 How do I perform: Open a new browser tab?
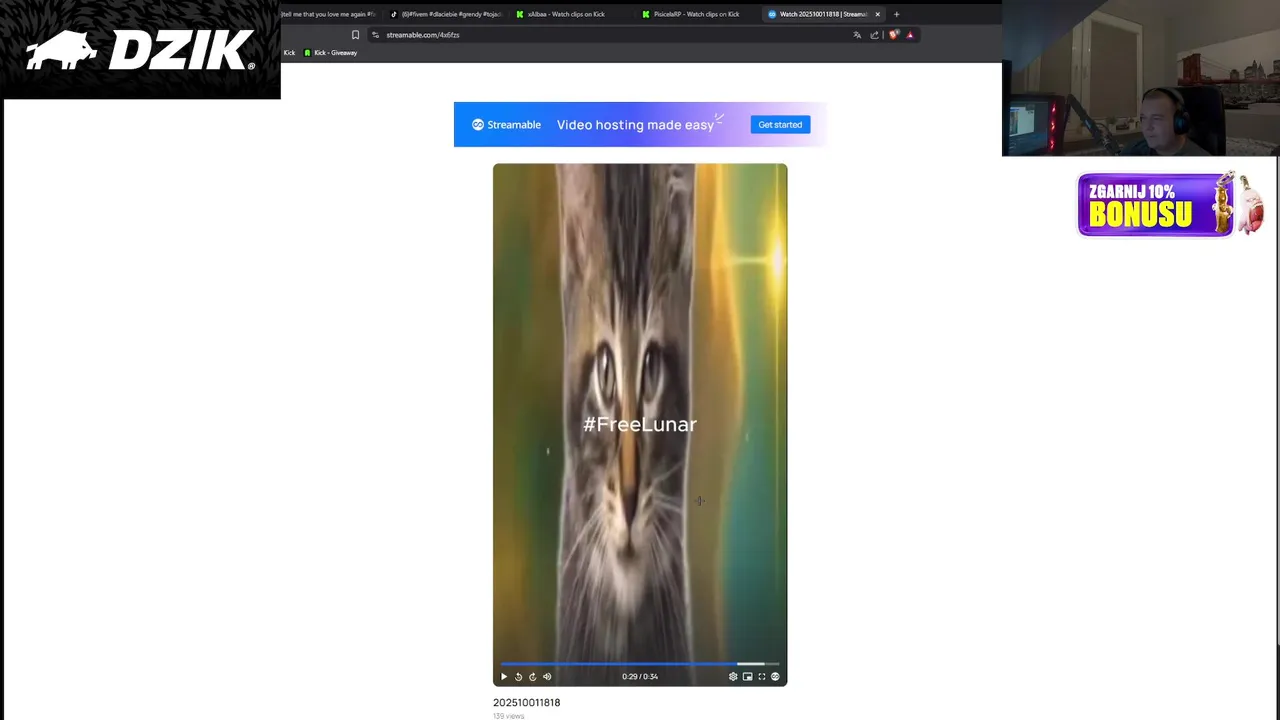(x=896, y=14)
